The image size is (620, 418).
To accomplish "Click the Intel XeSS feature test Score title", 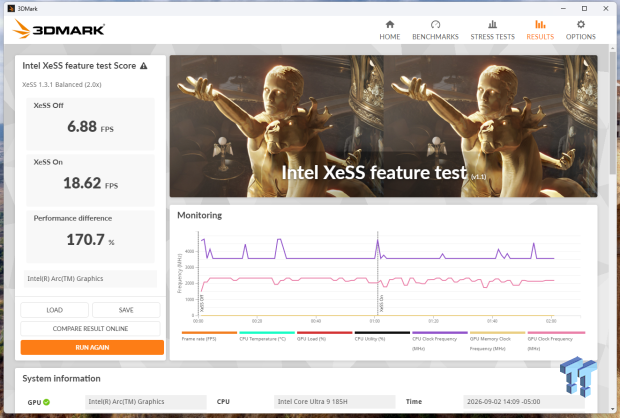I will tap(79, 66).
